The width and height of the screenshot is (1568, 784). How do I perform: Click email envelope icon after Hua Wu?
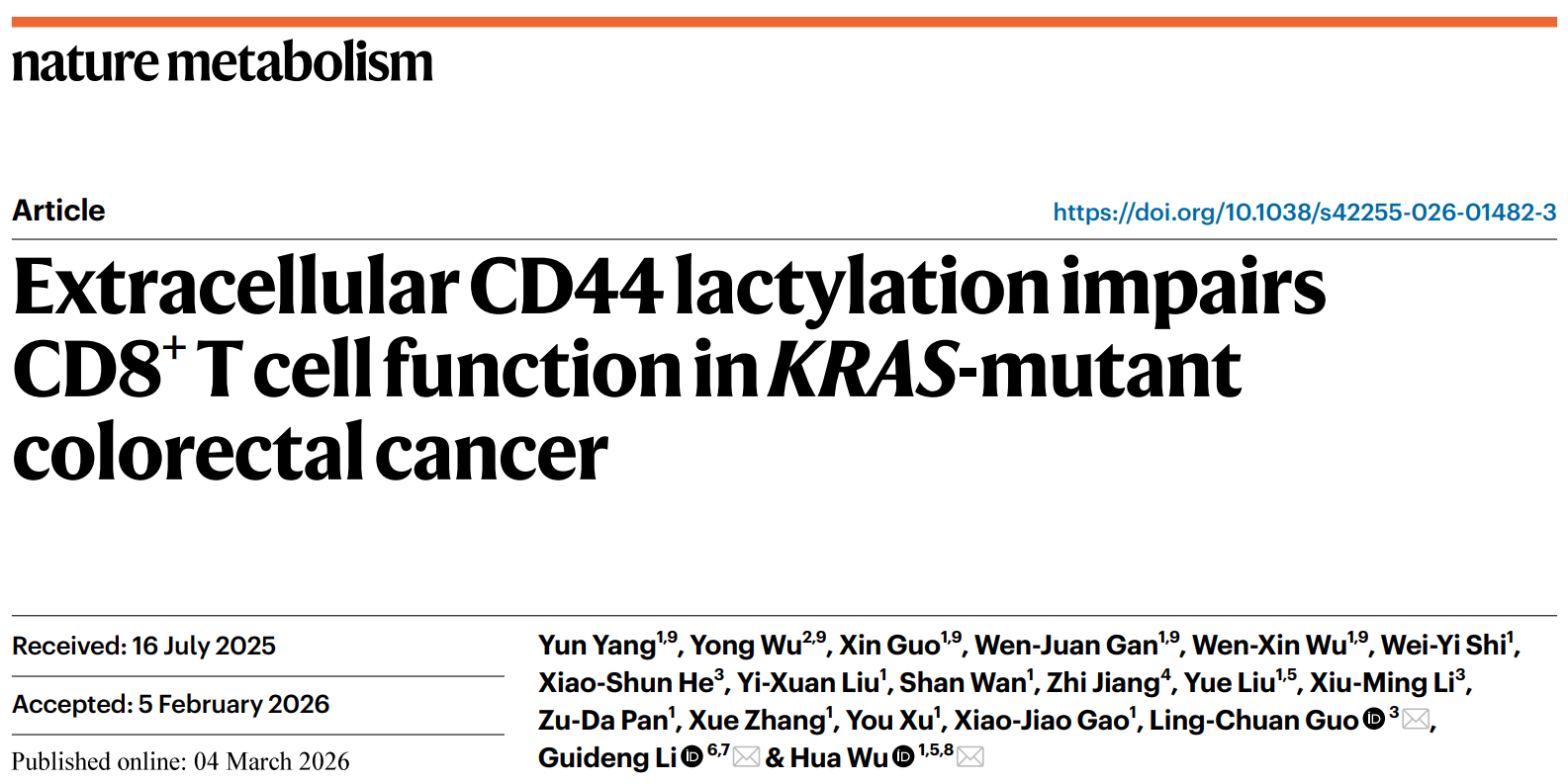coord(970,757)
